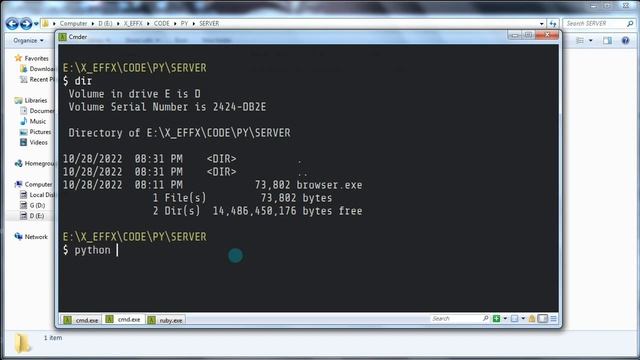Select Network in Explorer sidebar

coord(36,237)
